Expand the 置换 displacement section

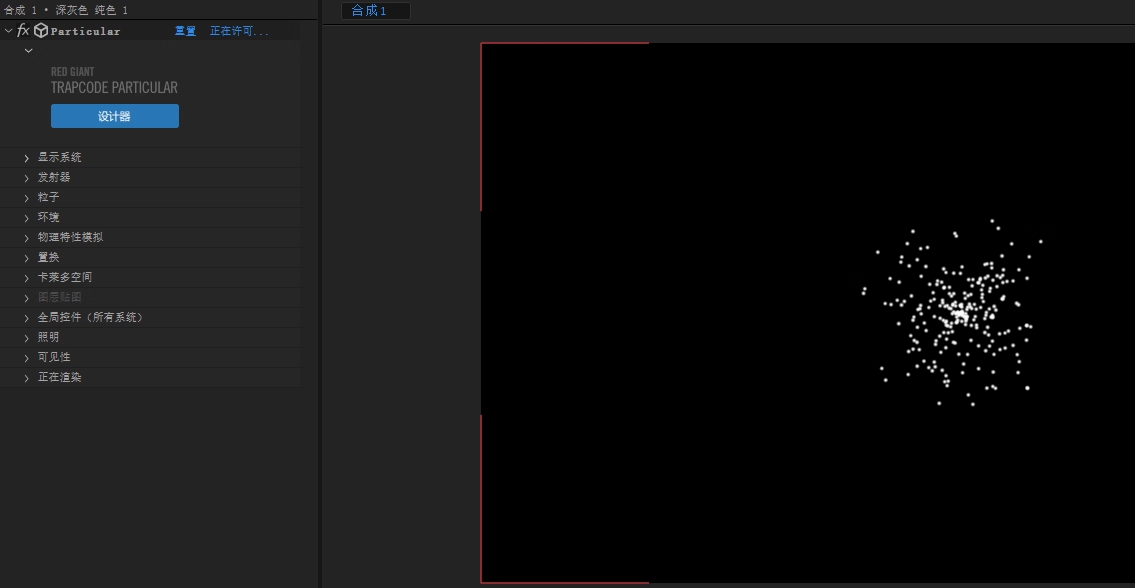(27, 258)
